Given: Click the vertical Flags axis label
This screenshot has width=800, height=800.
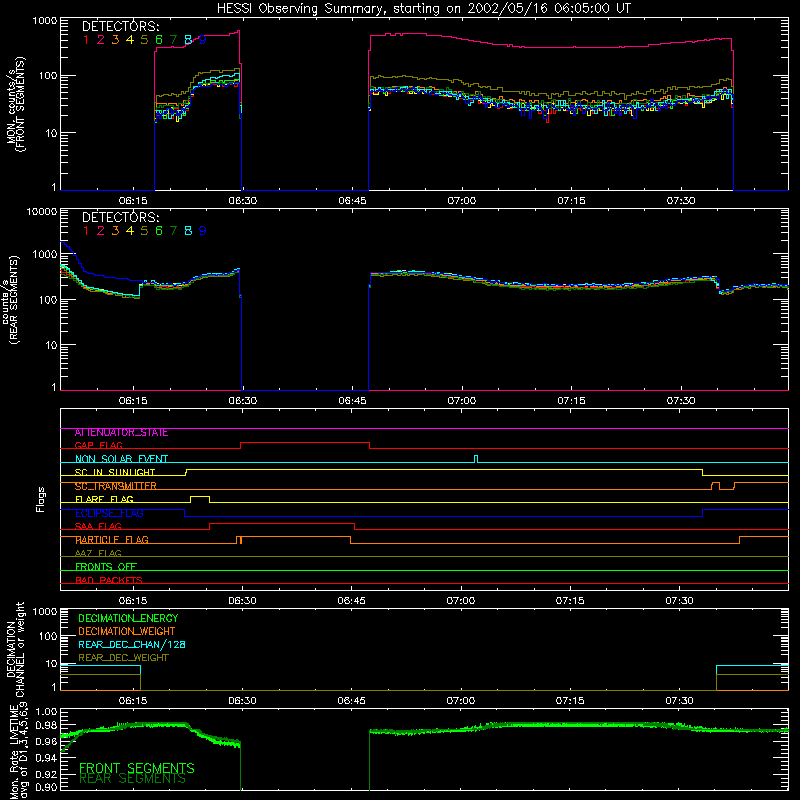Looking at the screenshot, I should coord(41,499).
